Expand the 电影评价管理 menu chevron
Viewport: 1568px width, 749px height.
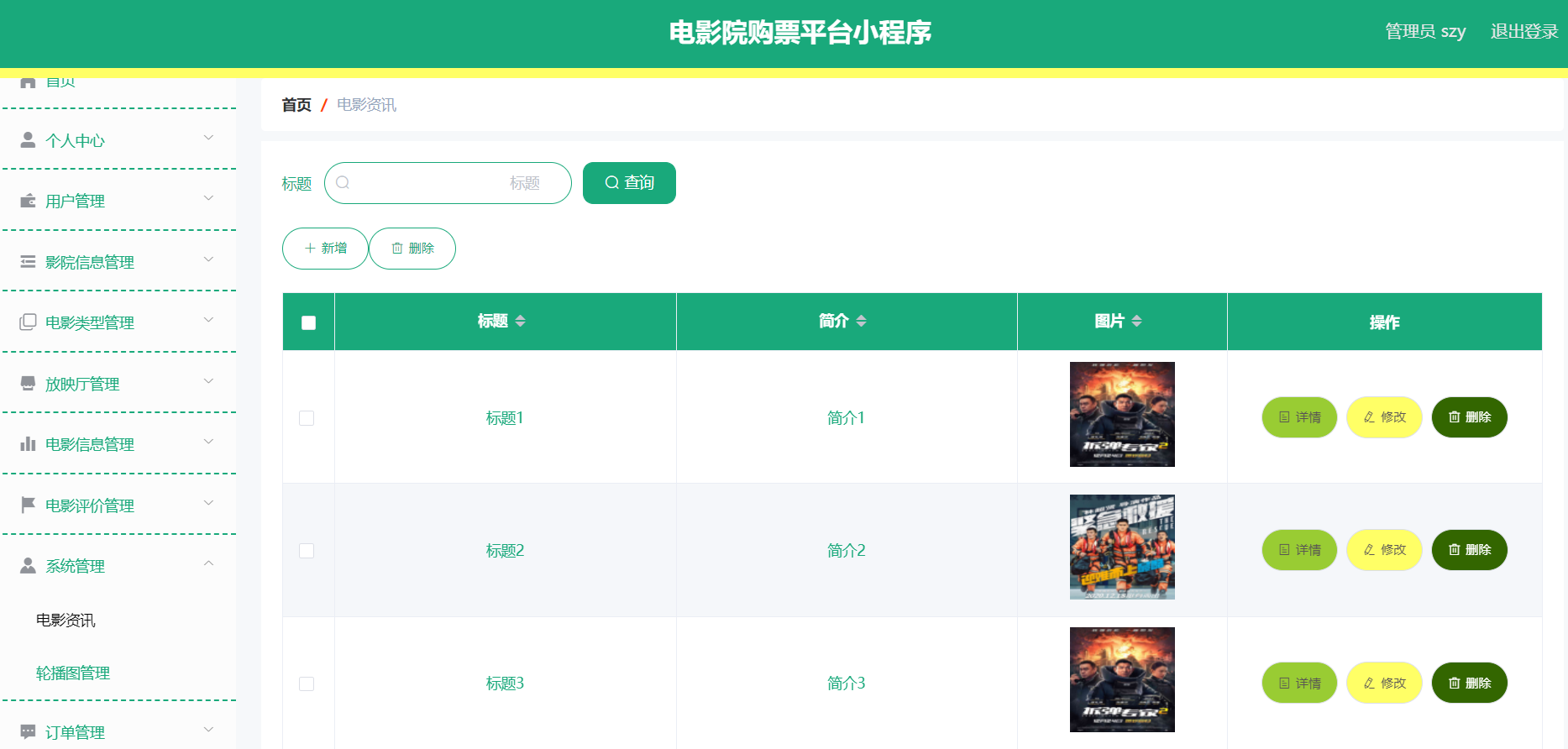[209, 502]
